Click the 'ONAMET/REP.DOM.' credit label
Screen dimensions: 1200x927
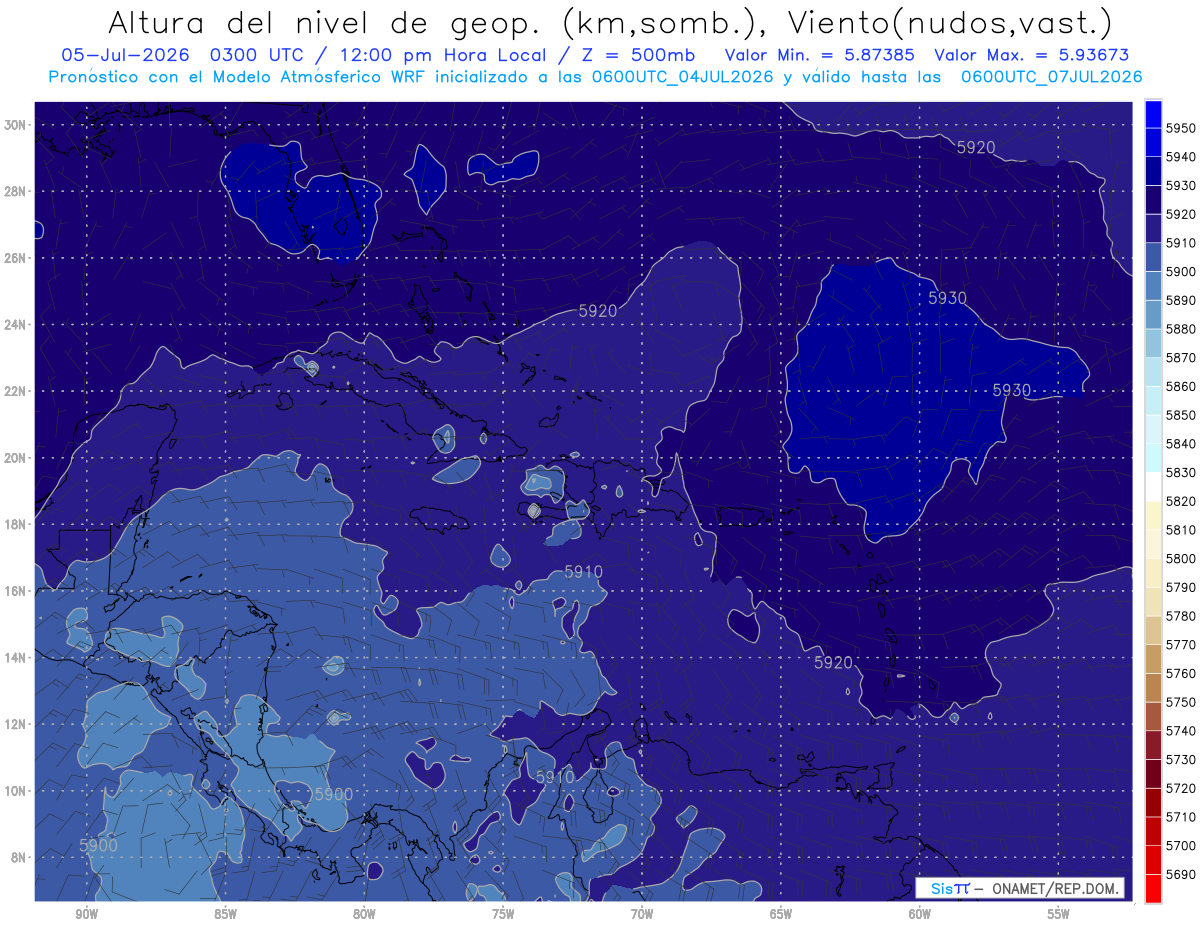click(x=1055, y=888)
